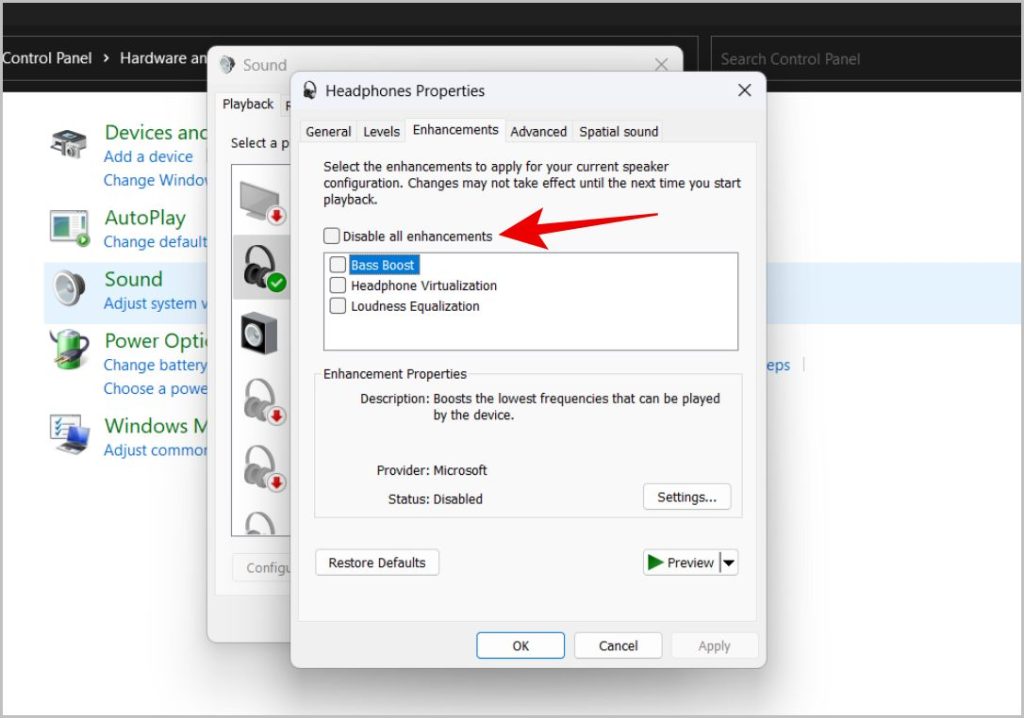Switch to the General tab
1024x718 pixels.
(x=328, y=131)
